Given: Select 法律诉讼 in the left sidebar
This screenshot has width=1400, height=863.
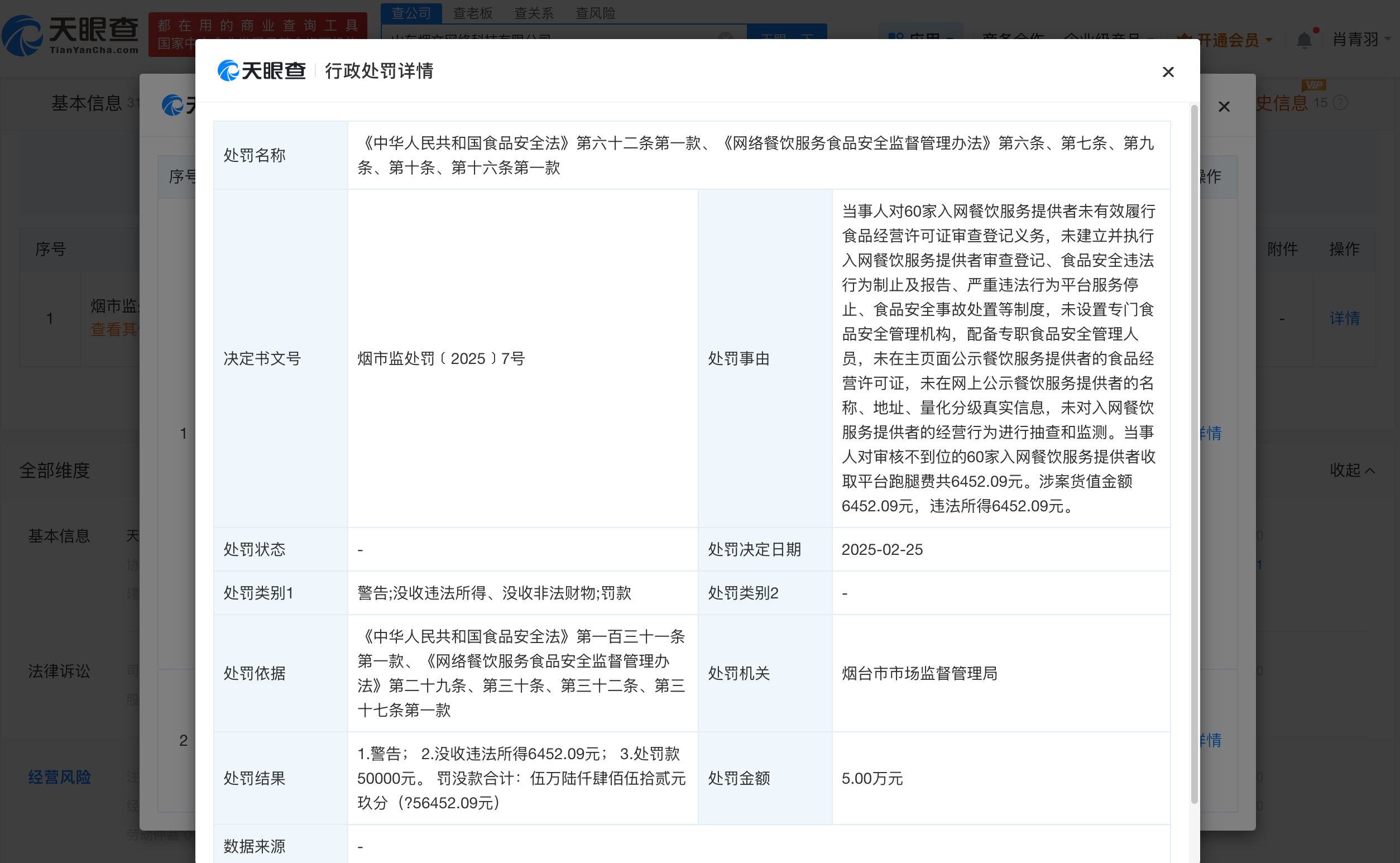Looking at the screenshot, I should coord(59,671).
